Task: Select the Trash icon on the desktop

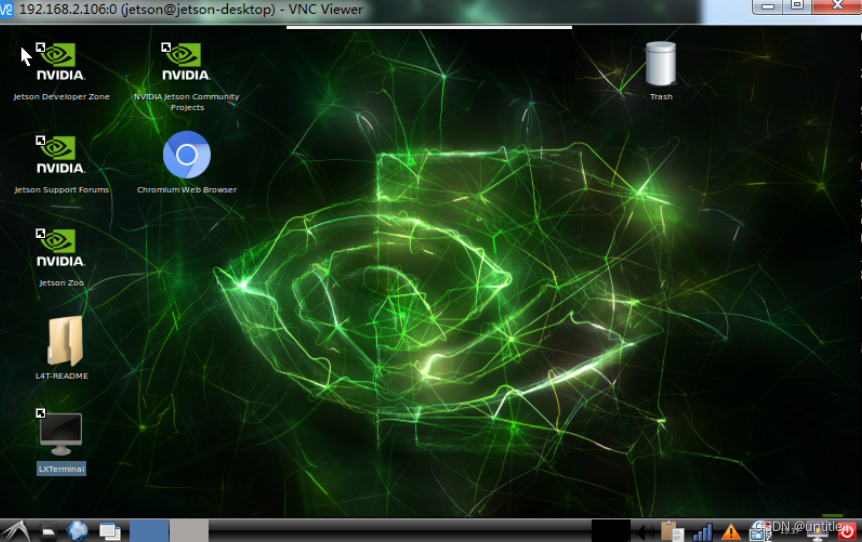Action: pos(661,64)
